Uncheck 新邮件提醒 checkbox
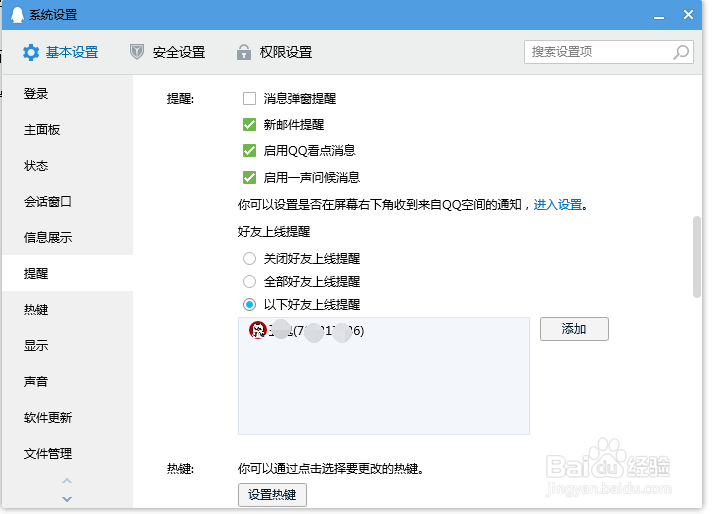712x514 pixels. click(x=249, y=124)
